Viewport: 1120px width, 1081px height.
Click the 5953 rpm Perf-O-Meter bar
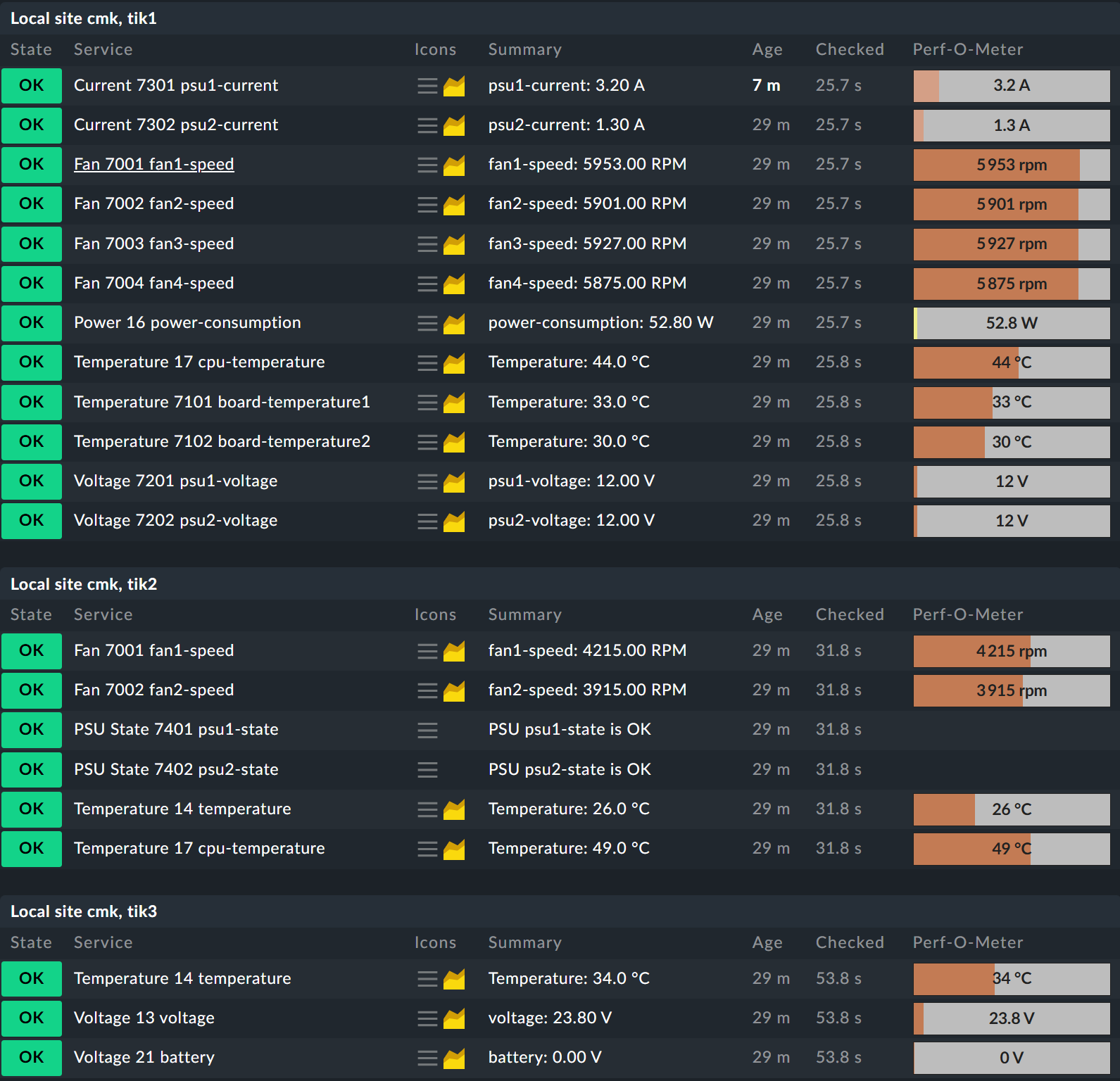(1011, 165)
